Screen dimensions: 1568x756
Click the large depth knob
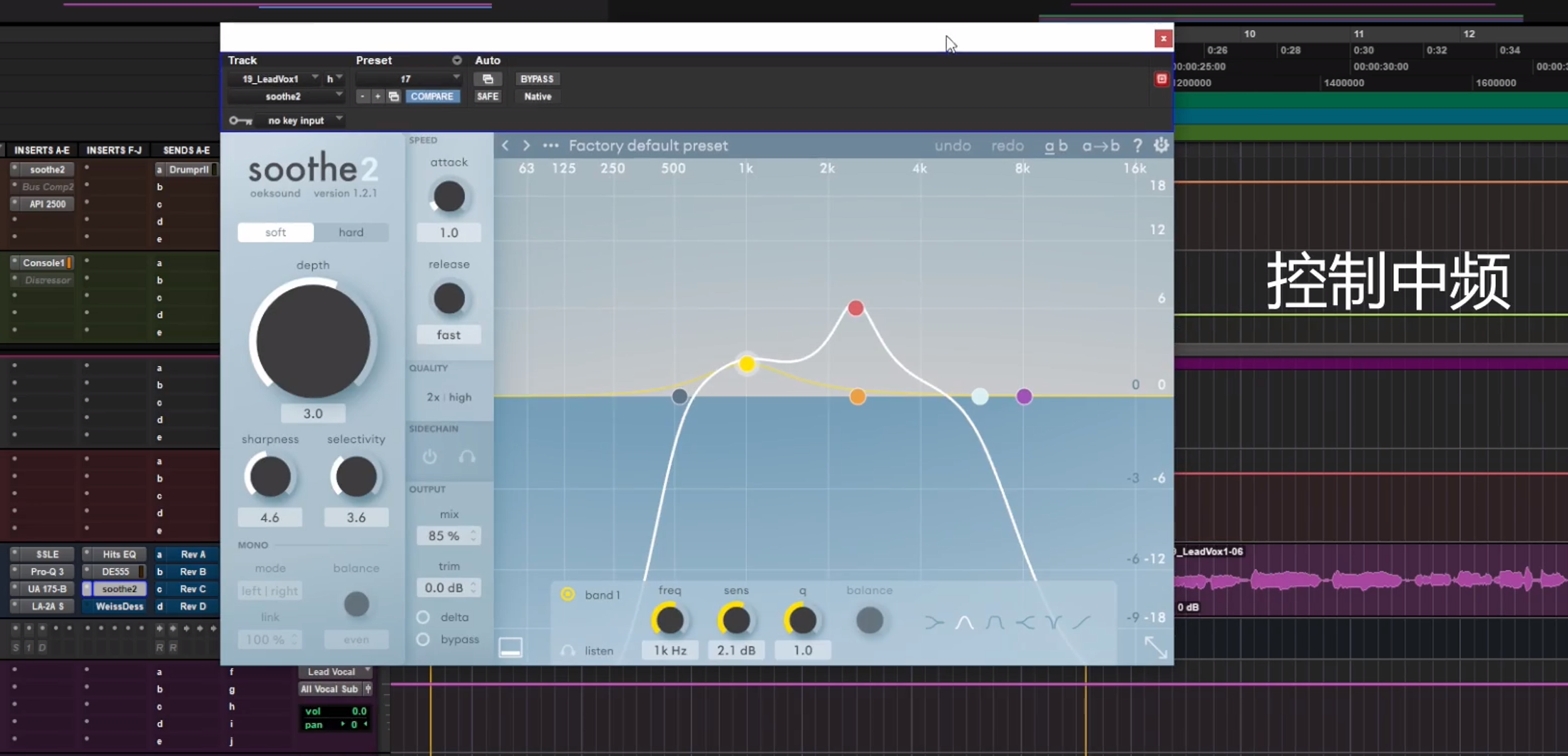[312, 341]
